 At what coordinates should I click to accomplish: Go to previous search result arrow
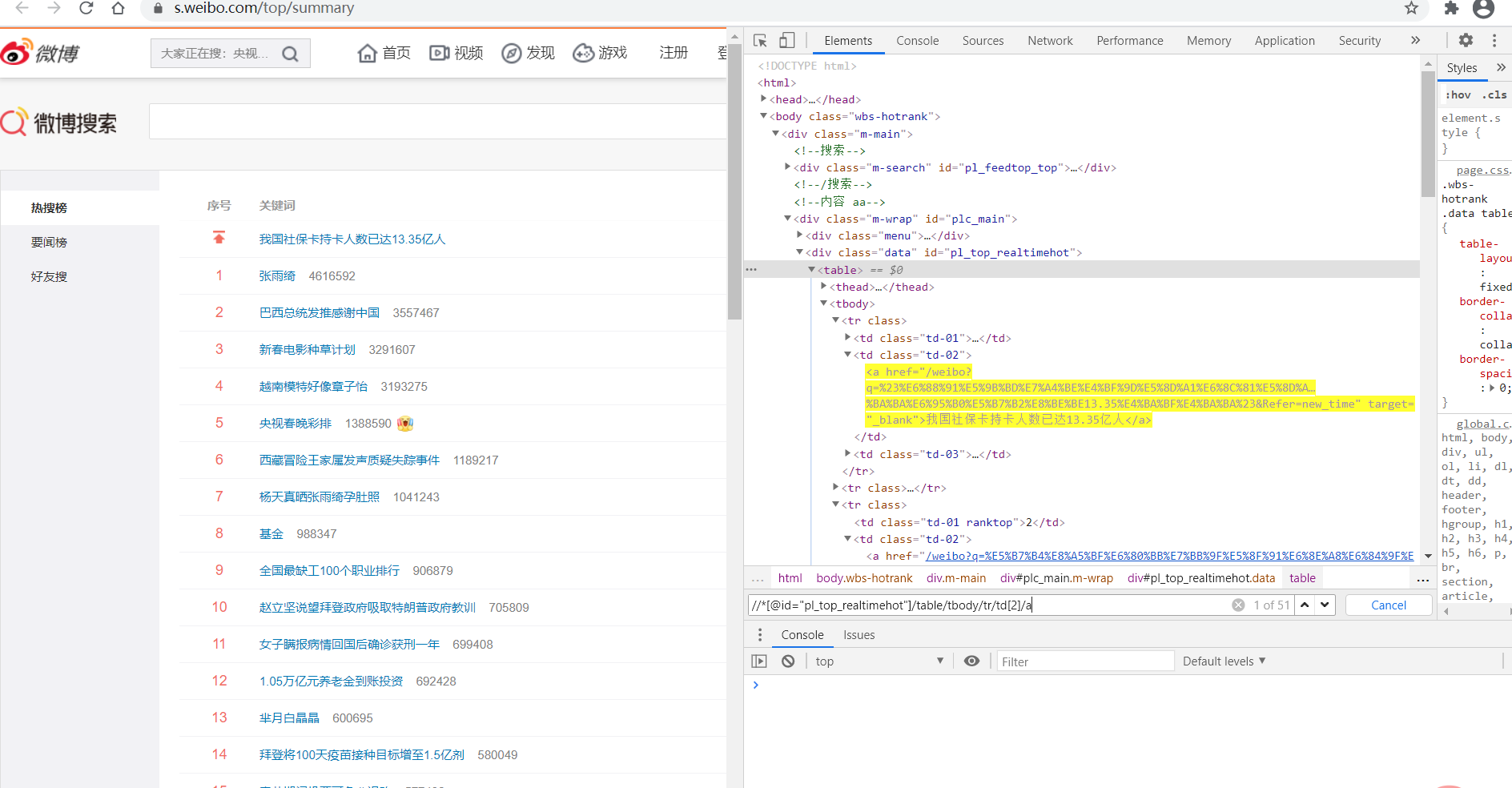(1305, 605)
